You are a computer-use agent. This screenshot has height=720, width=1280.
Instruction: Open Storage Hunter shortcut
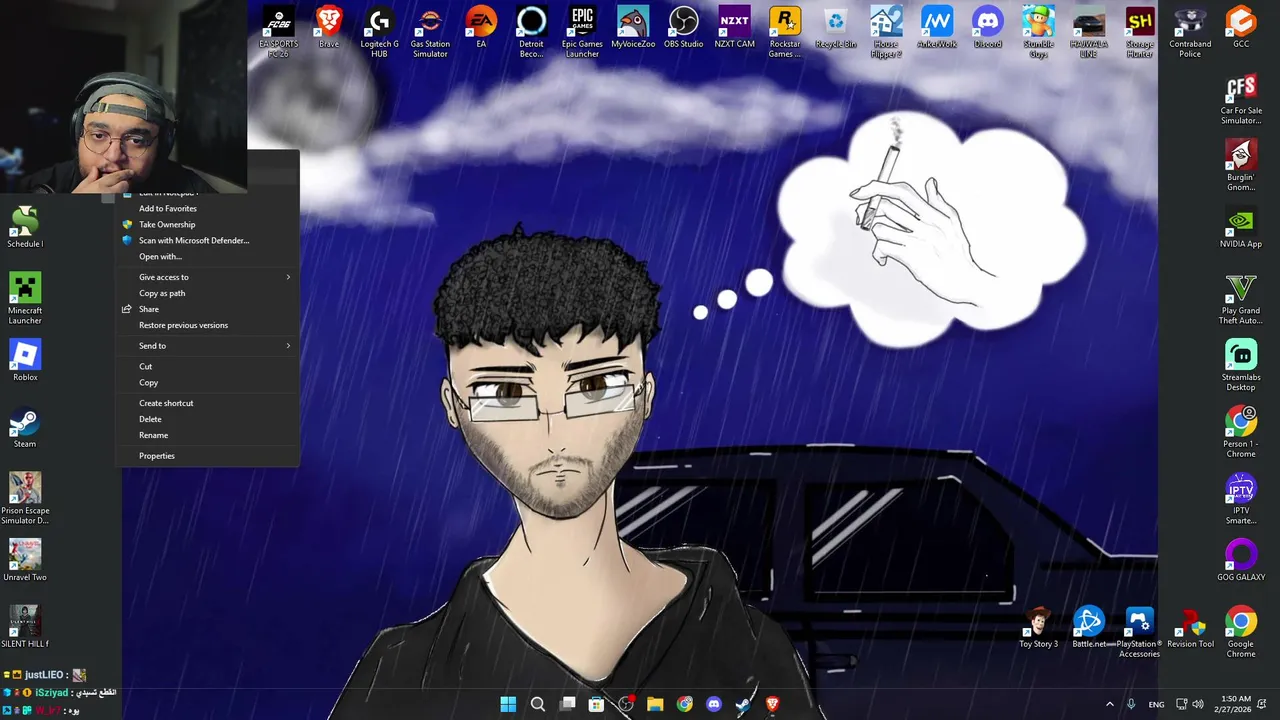pos(1139,32)
